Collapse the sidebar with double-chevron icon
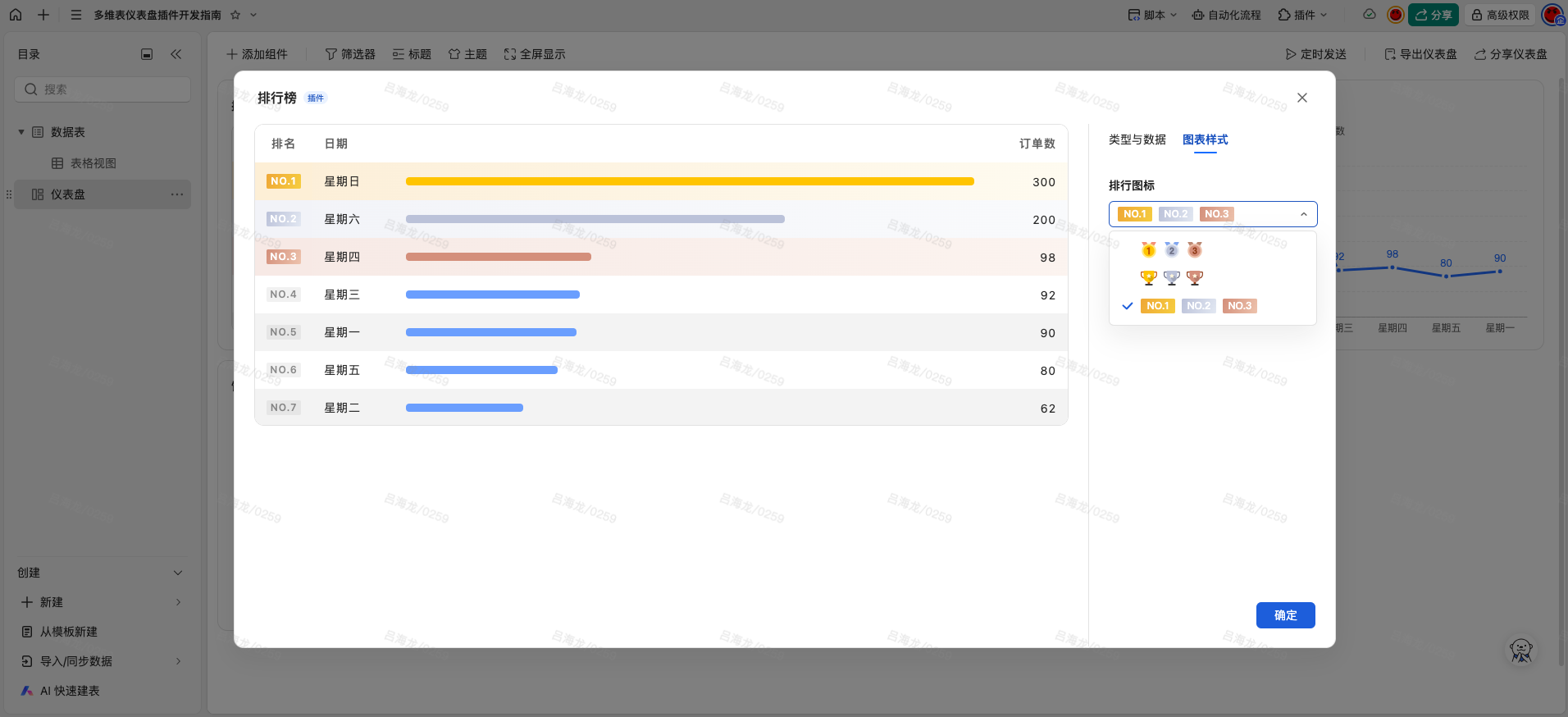 point(175,54)
